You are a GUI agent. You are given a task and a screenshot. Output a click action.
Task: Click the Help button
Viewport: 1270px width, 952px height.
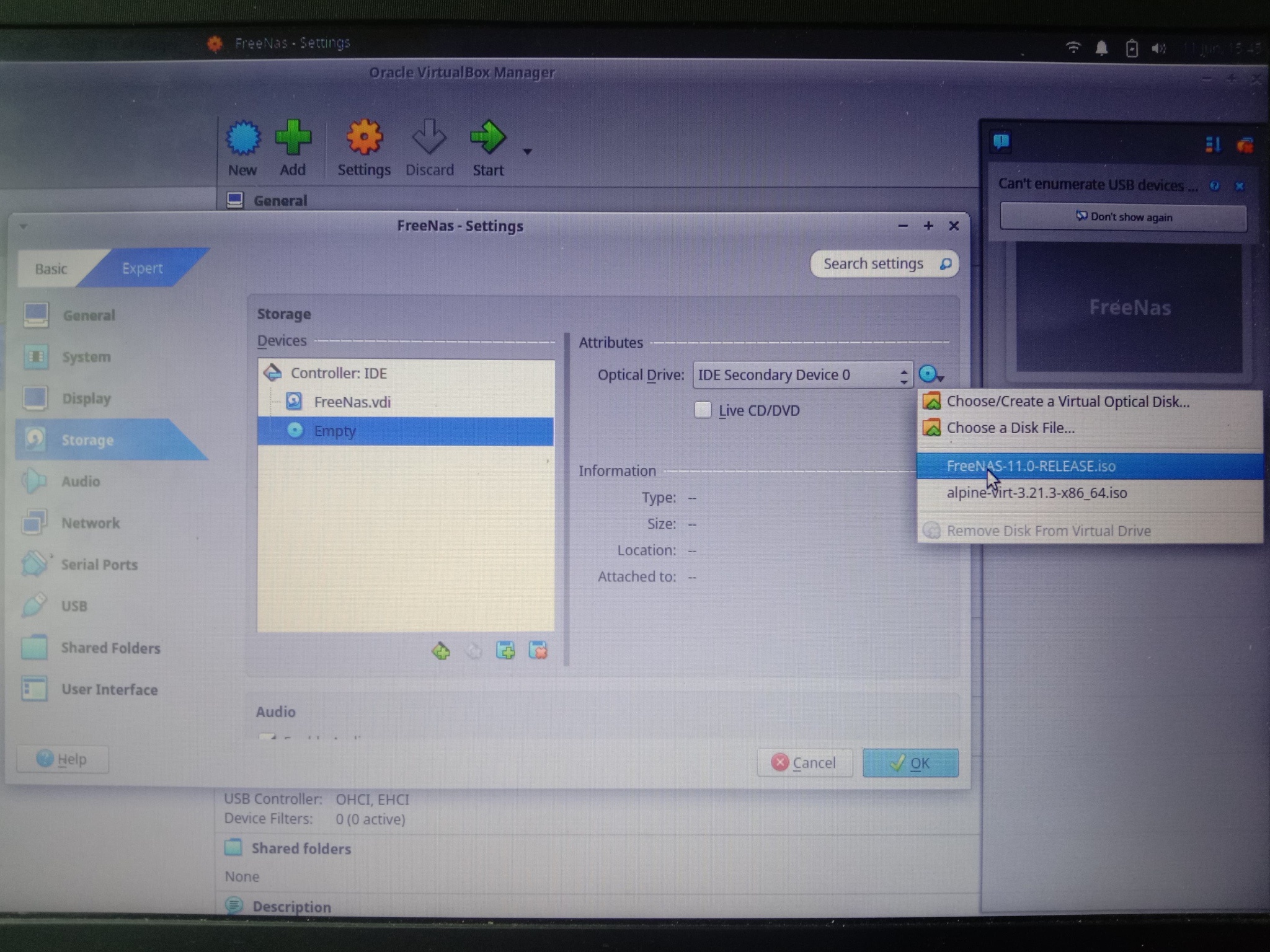[x=63, y=759]
